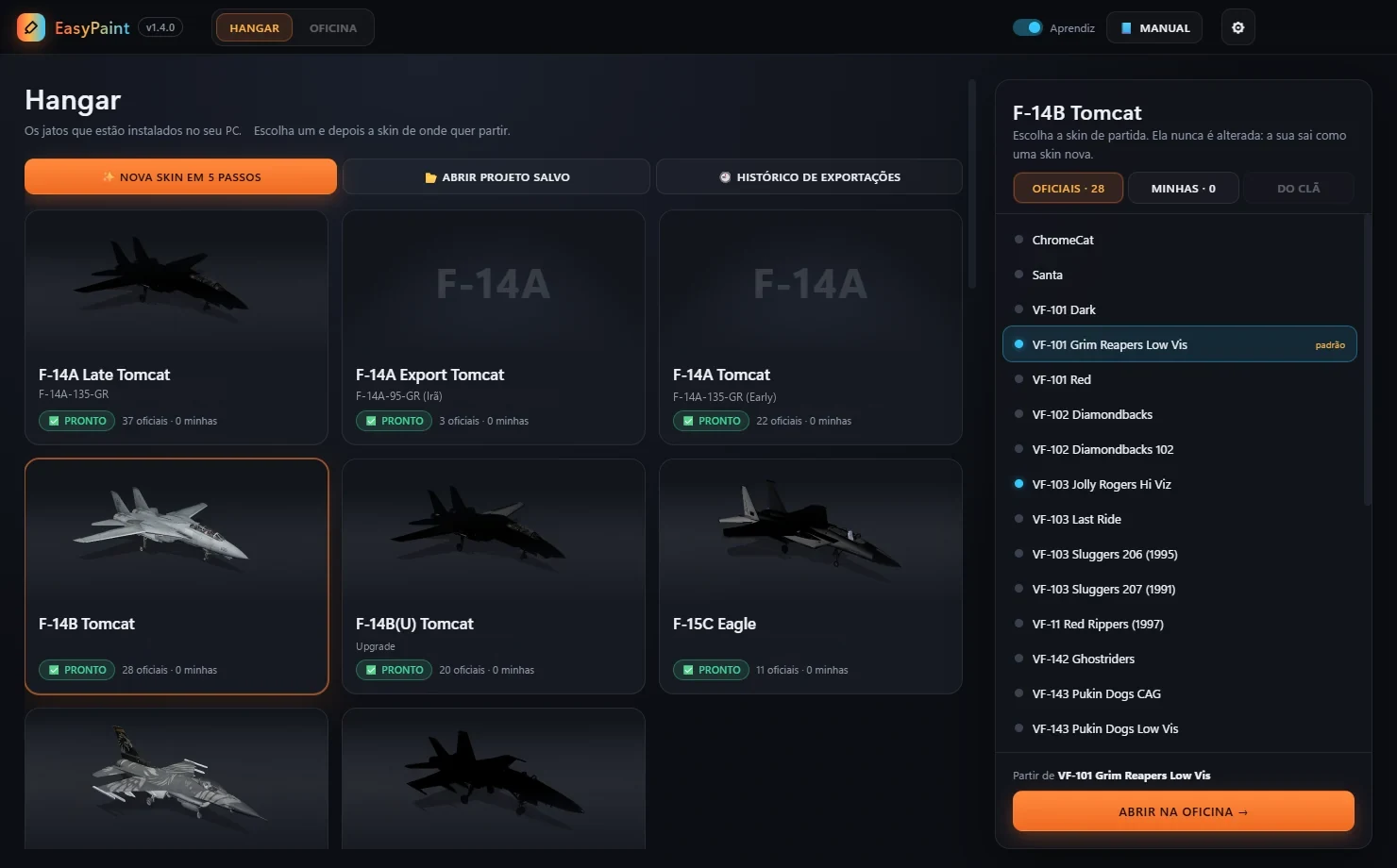
Task: Select the VF-103 Jolly Rogers Hi Viz bullet
Action: point(1018,484)
